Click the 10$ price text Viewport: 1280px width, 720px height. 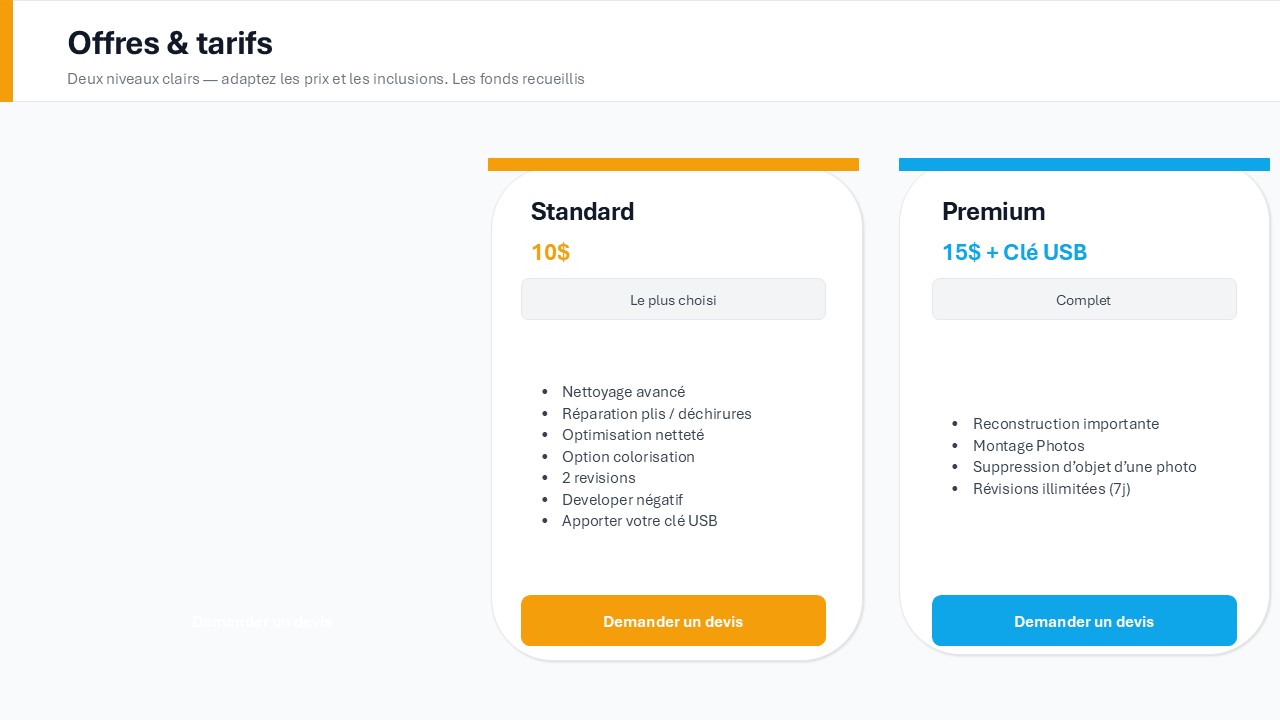tap(550, 252)
